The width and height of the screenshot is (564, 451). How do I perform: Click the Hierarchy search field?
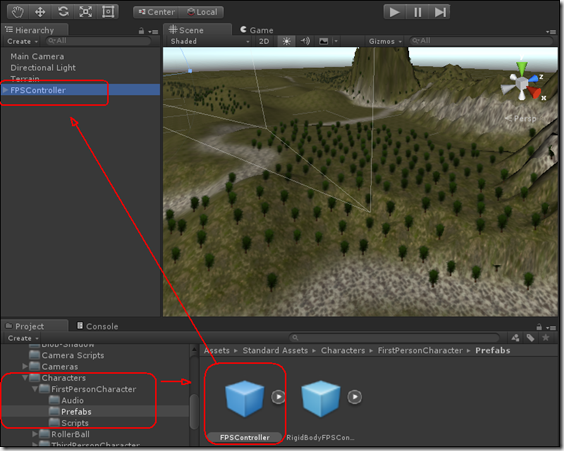click(x=98, y=41)
